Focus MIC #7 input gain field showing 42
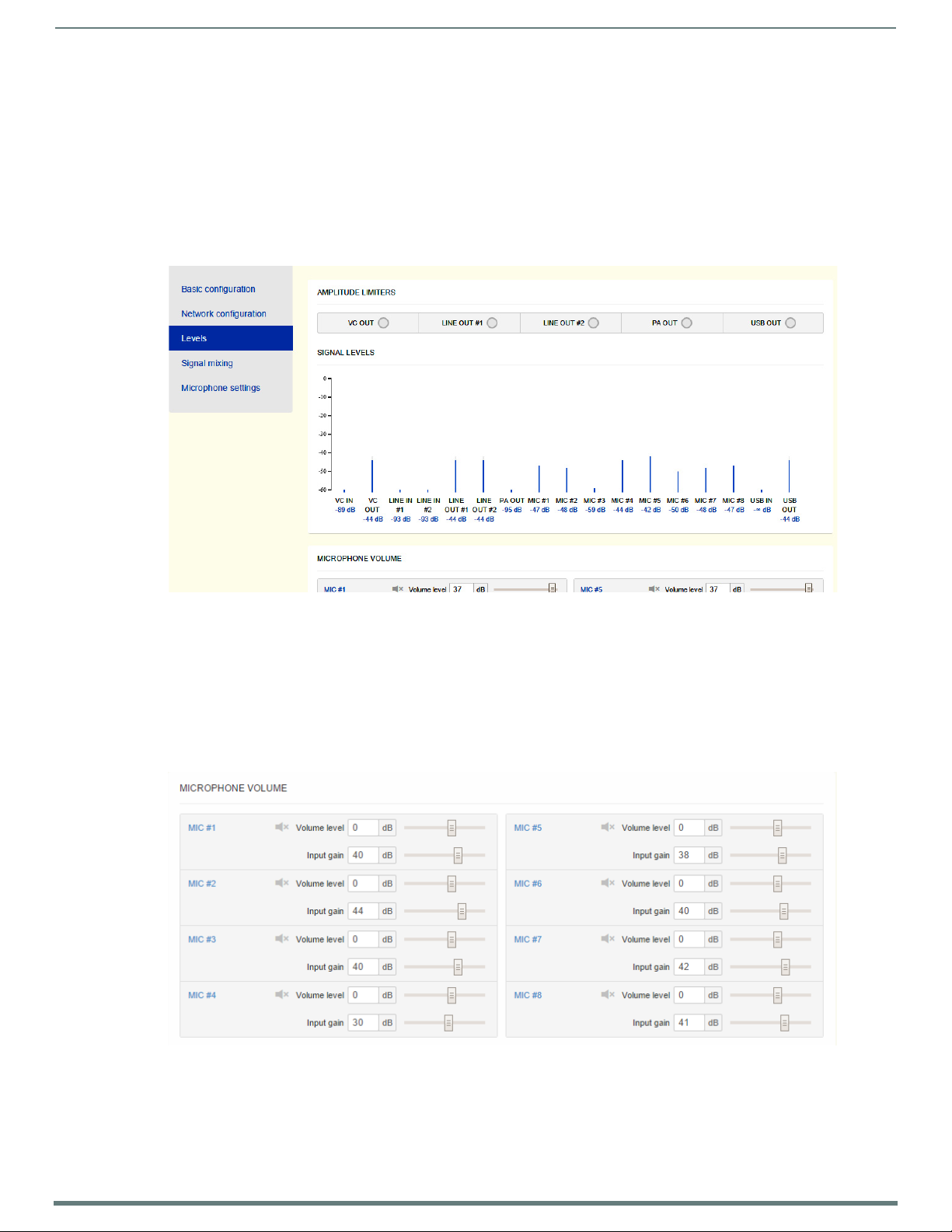This screenshot has width=952, height=1232. (x=689, y=967)
